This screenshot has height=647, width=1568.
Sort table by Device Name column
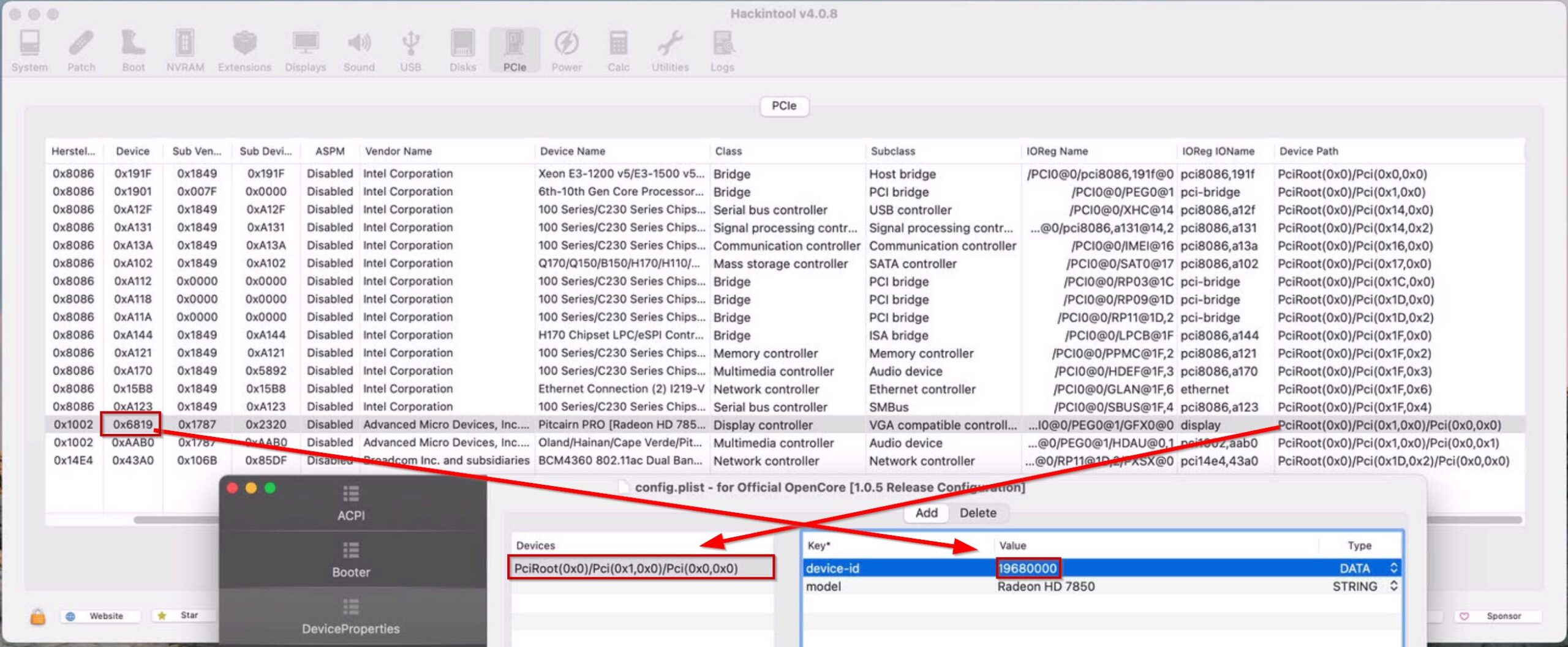[620, 151]
